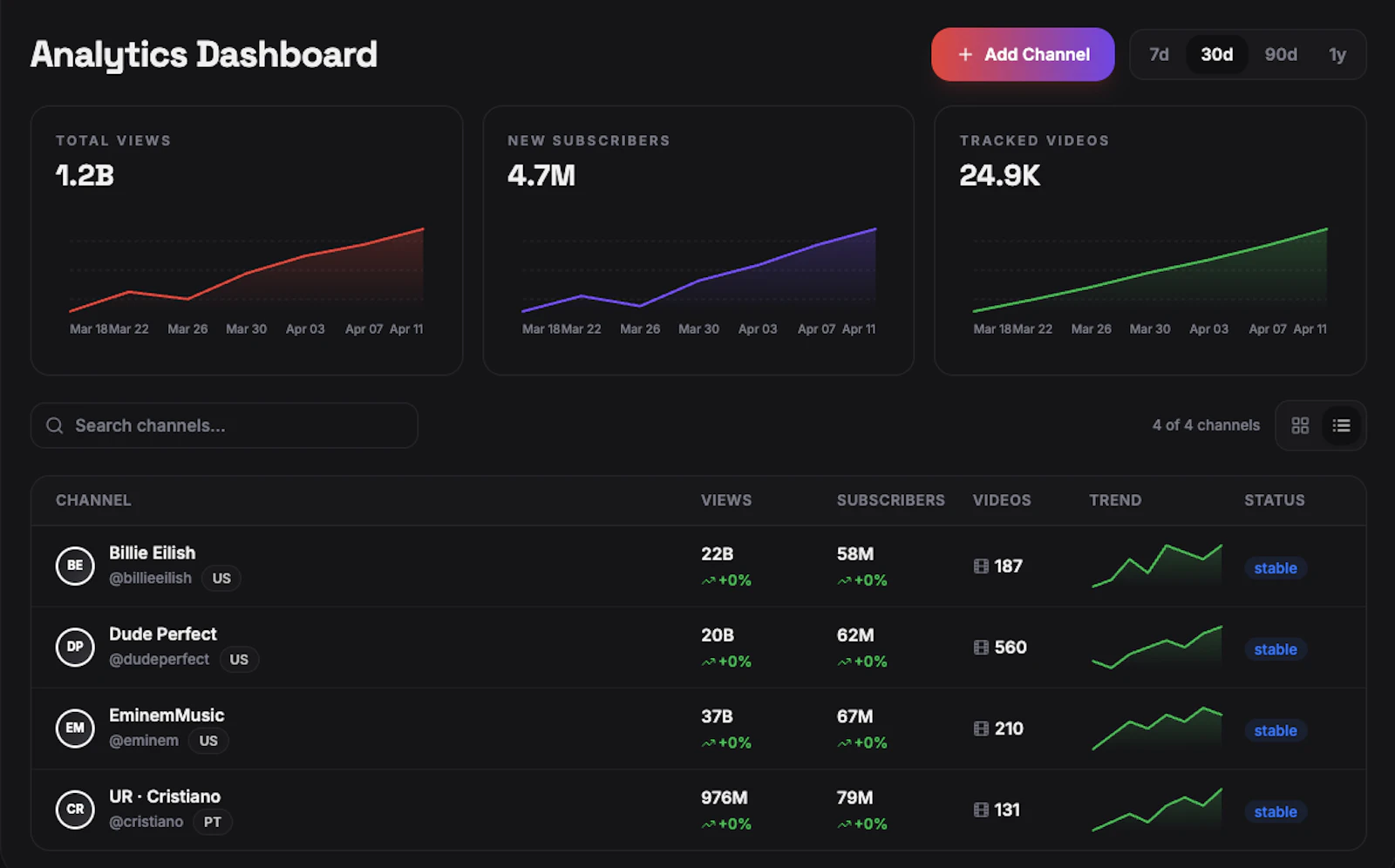Click the 4.7M new subscribers value
Screen dimensions: 1395x868
coord(541,175)
